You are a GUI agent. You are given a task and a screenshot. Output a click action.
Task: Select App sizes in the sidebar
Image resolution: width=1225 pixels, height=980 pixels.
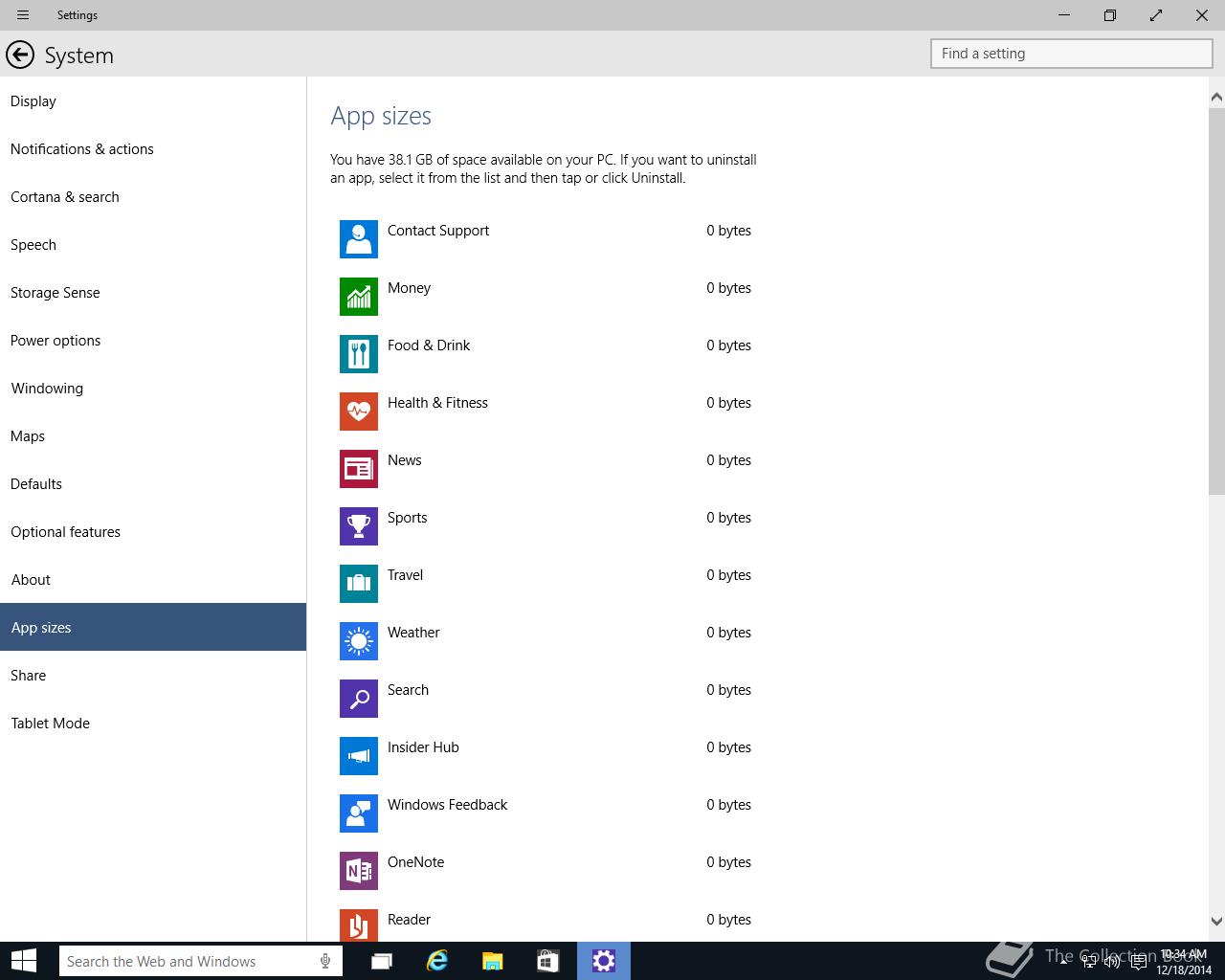click(153, 627)
